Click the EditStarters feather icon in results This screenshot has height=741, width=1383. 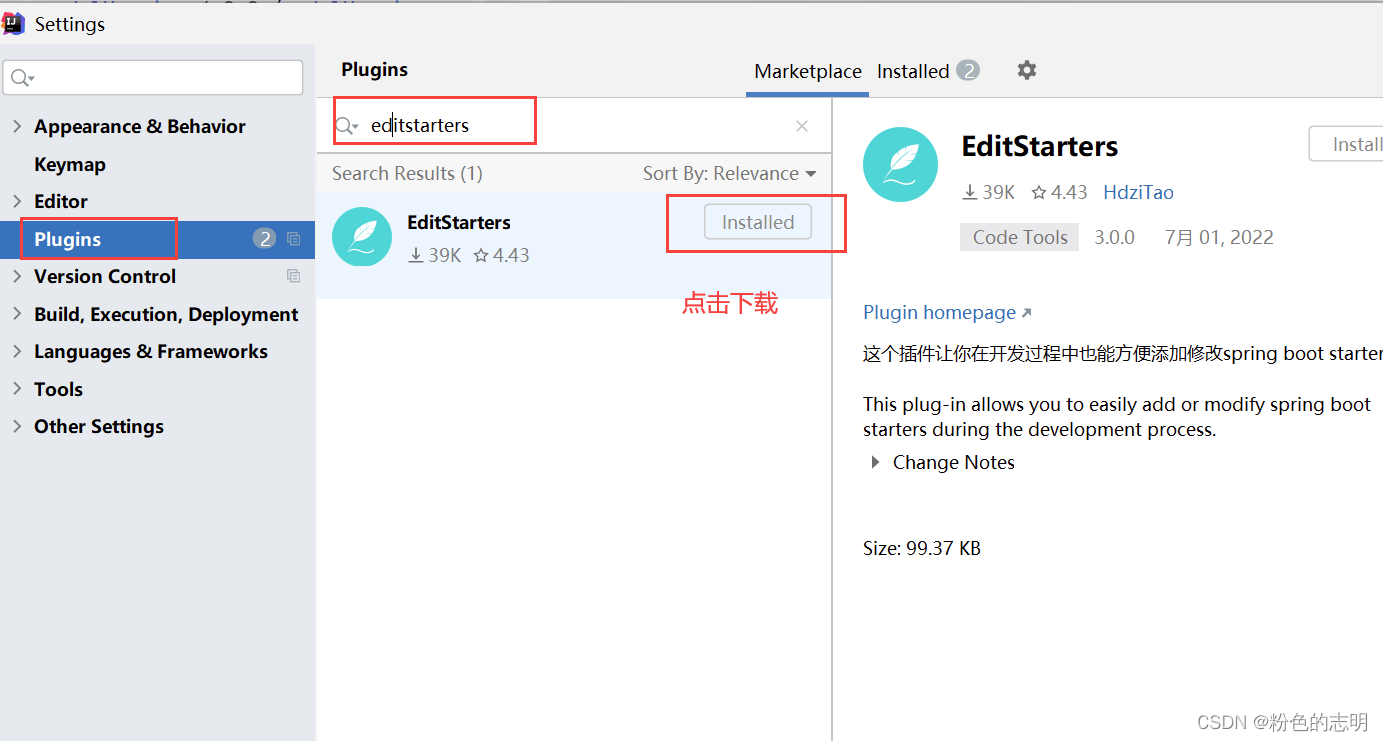[x=361, y=237]
